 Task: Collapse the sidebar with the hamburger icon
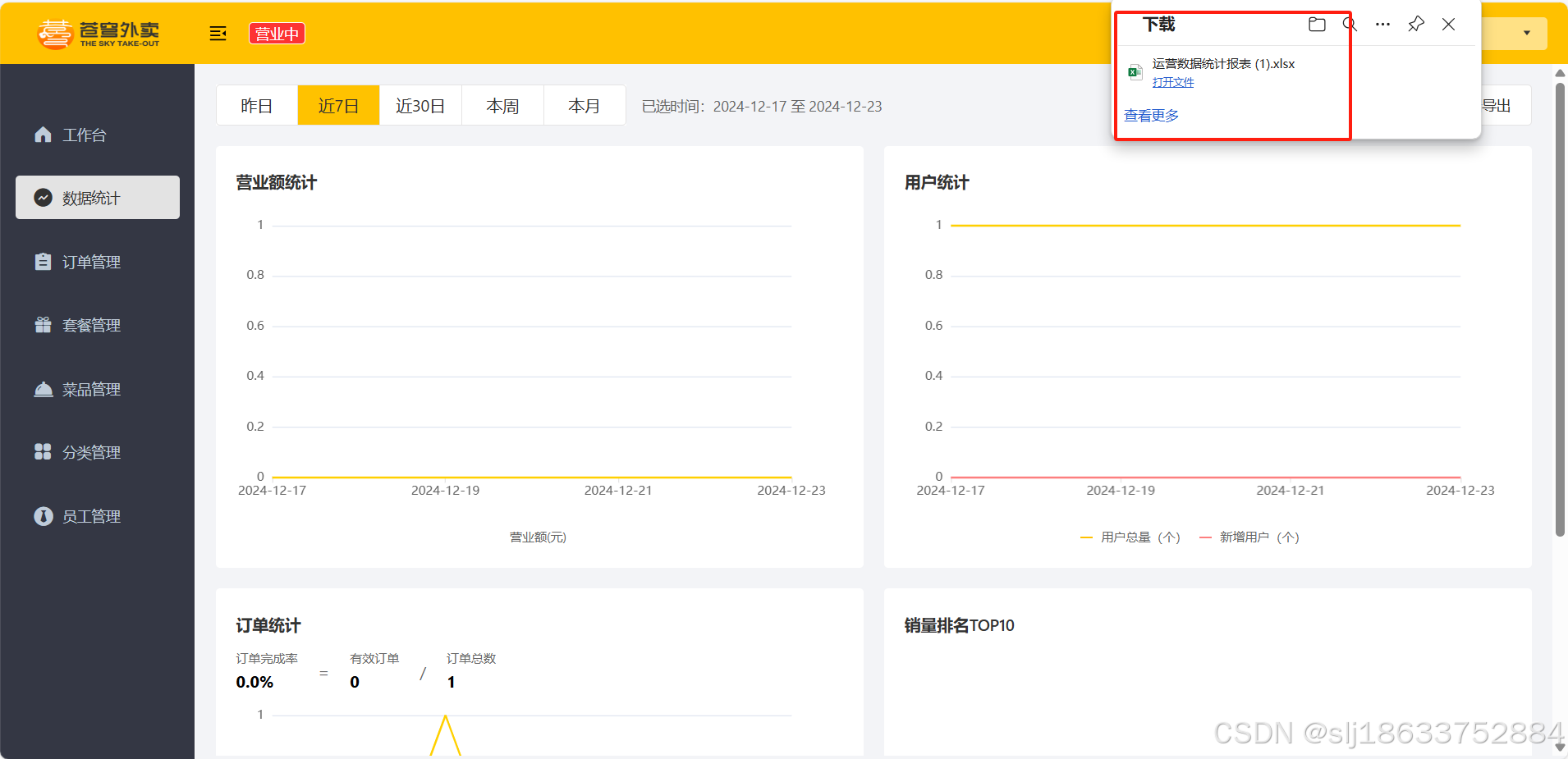point(218,34)
